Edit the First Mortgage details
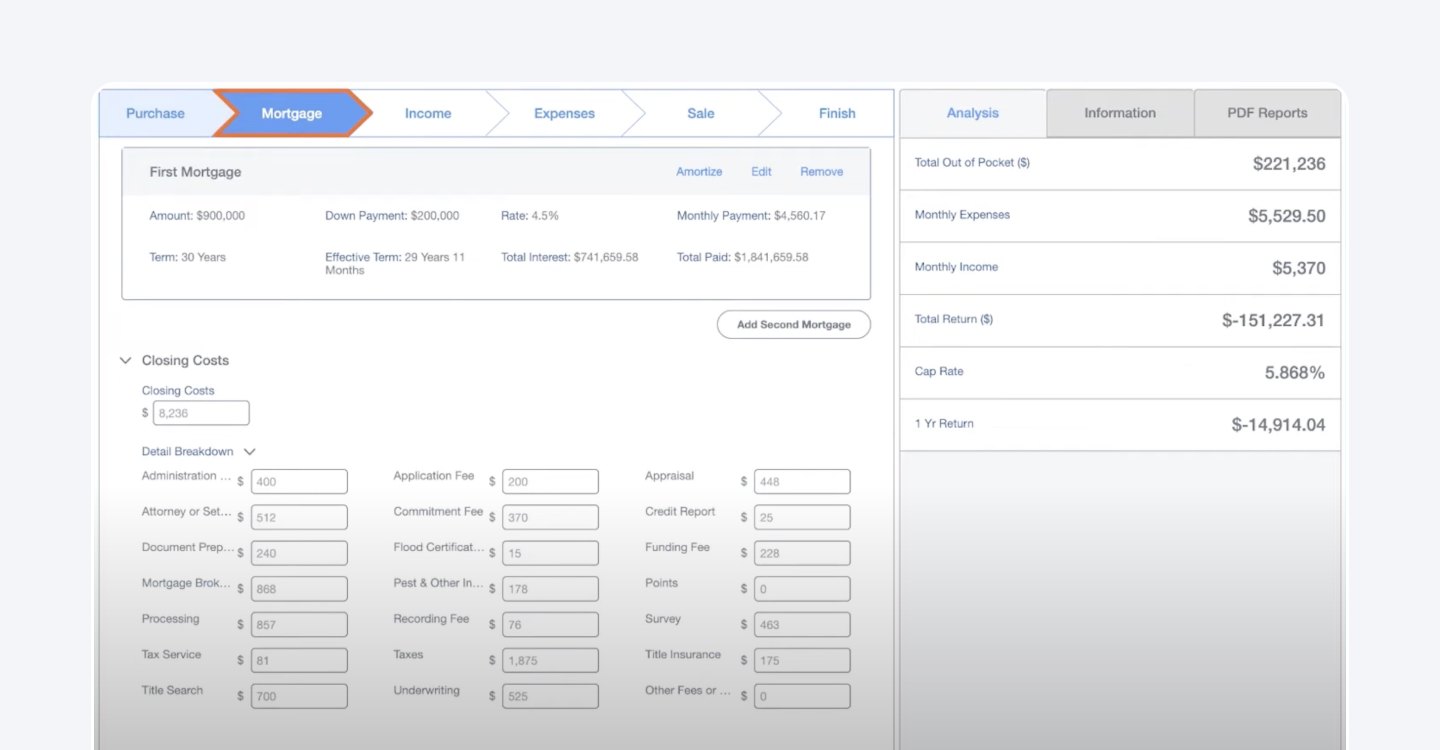 760,171
